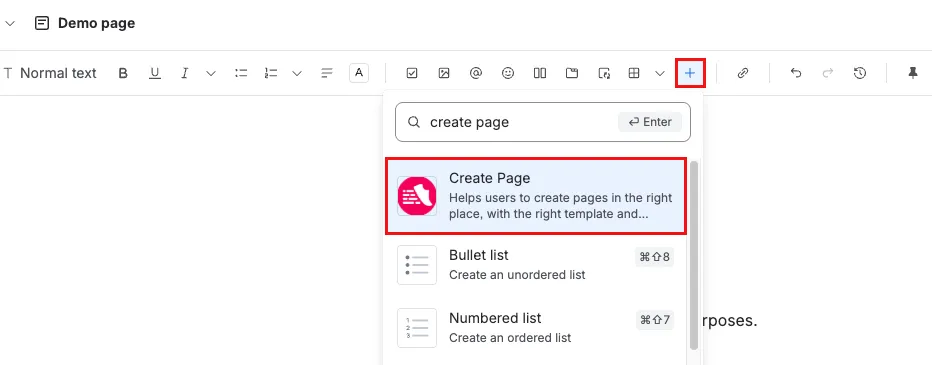Pin the toolbar

tap(913, 73)
